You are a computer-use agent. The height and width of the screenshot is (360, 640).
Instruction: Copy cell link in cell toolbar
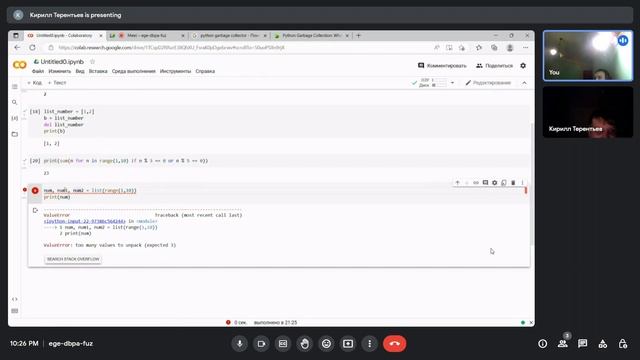coord(476,182)
